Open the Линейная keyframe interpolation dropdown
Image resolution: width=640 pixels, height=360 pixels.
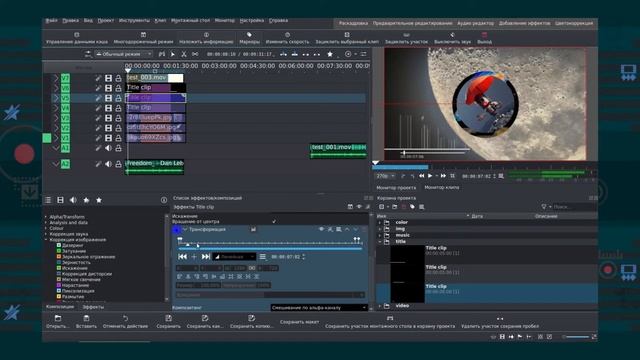234,256
